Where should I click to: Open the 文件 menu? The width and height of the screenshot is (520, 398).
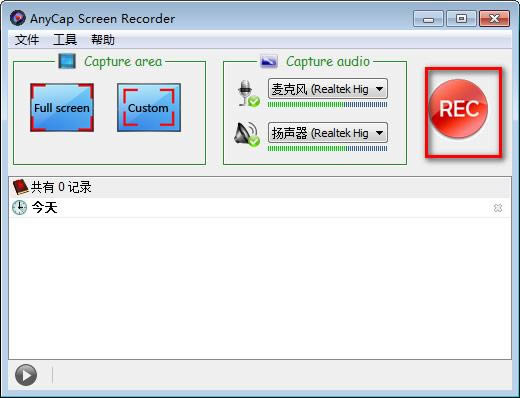[27, 40]
